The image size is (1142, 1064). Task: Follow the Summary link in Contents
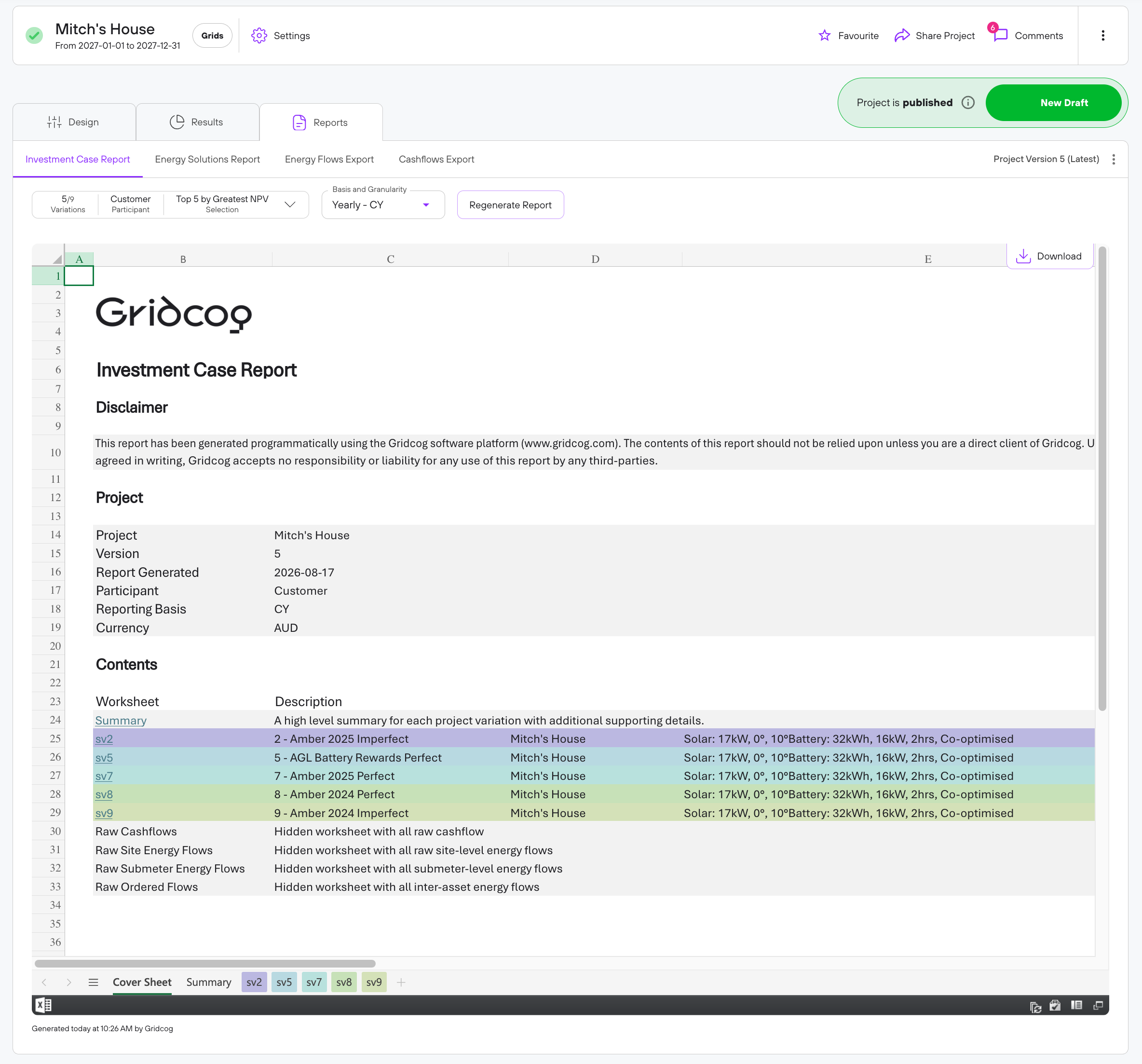tap(121, 721)
